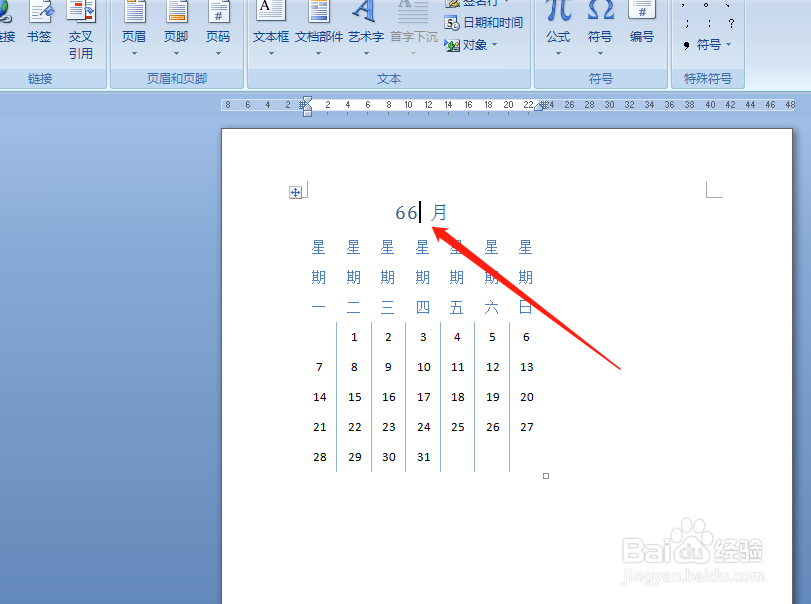
Task: Click the 月 heading text in calendar
Action: coord(439,212)
